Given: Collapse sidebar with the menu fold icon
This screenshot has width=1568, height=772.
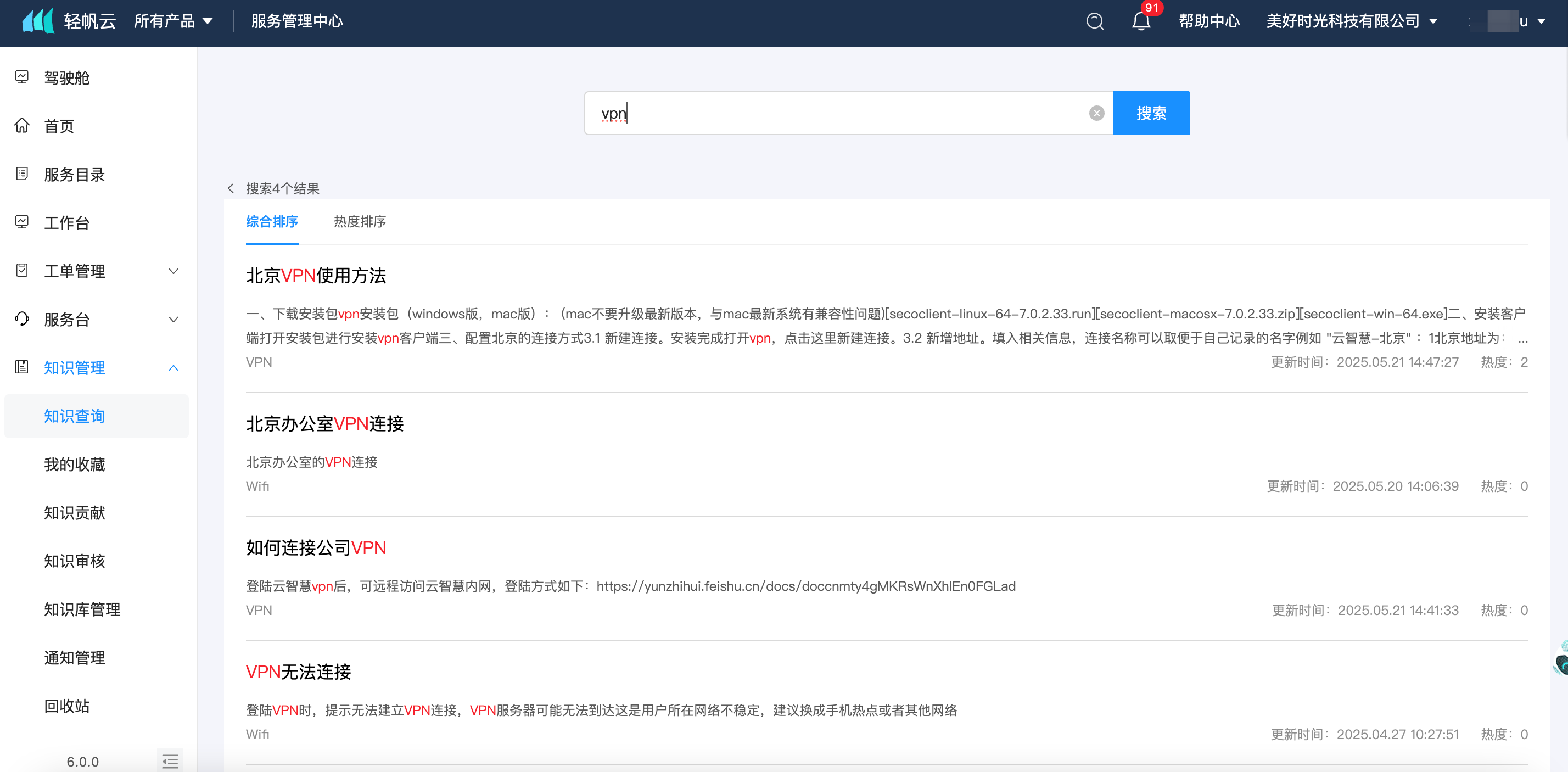Looking at the screenshot, I should (170, 760).
